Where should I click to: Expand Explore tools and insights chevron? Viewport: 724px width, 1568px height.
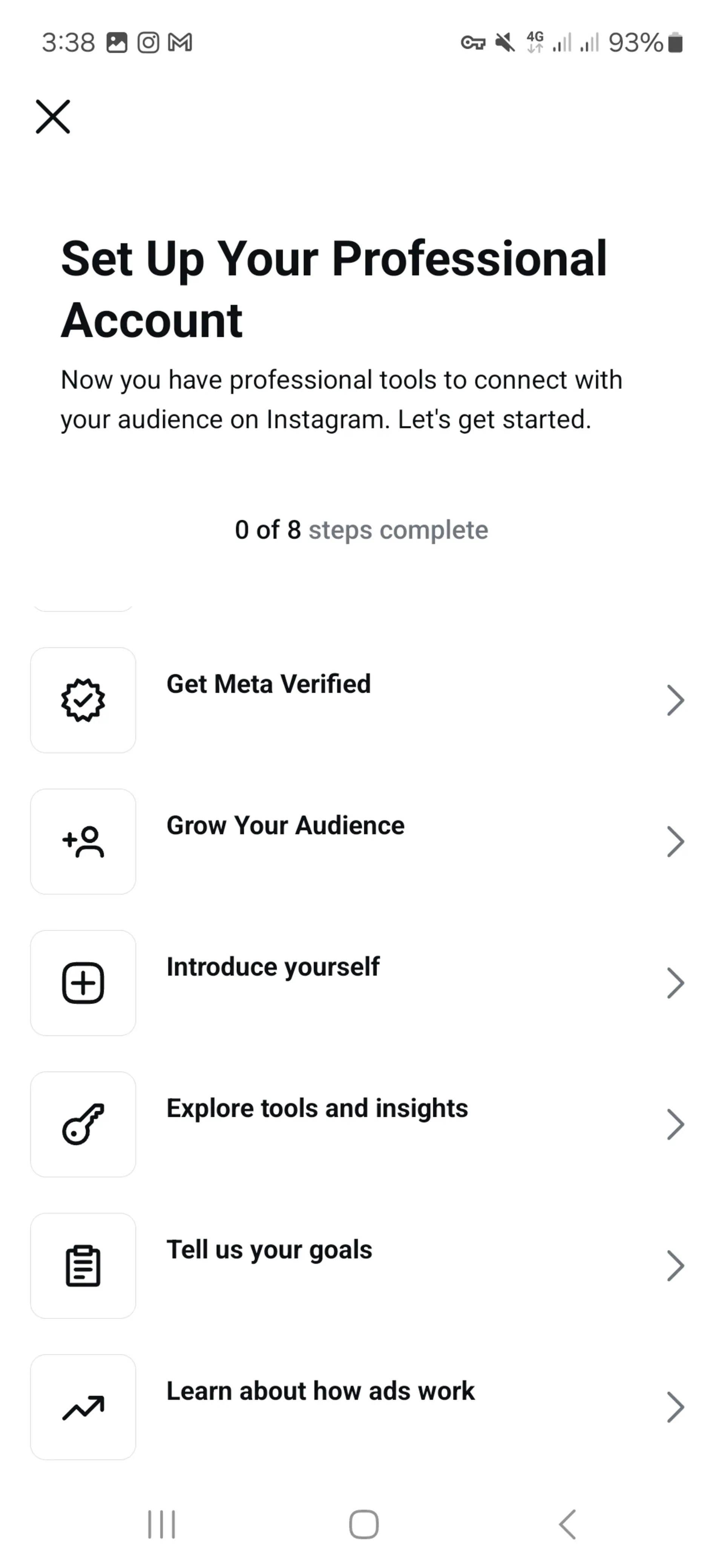click(675, 1124)
